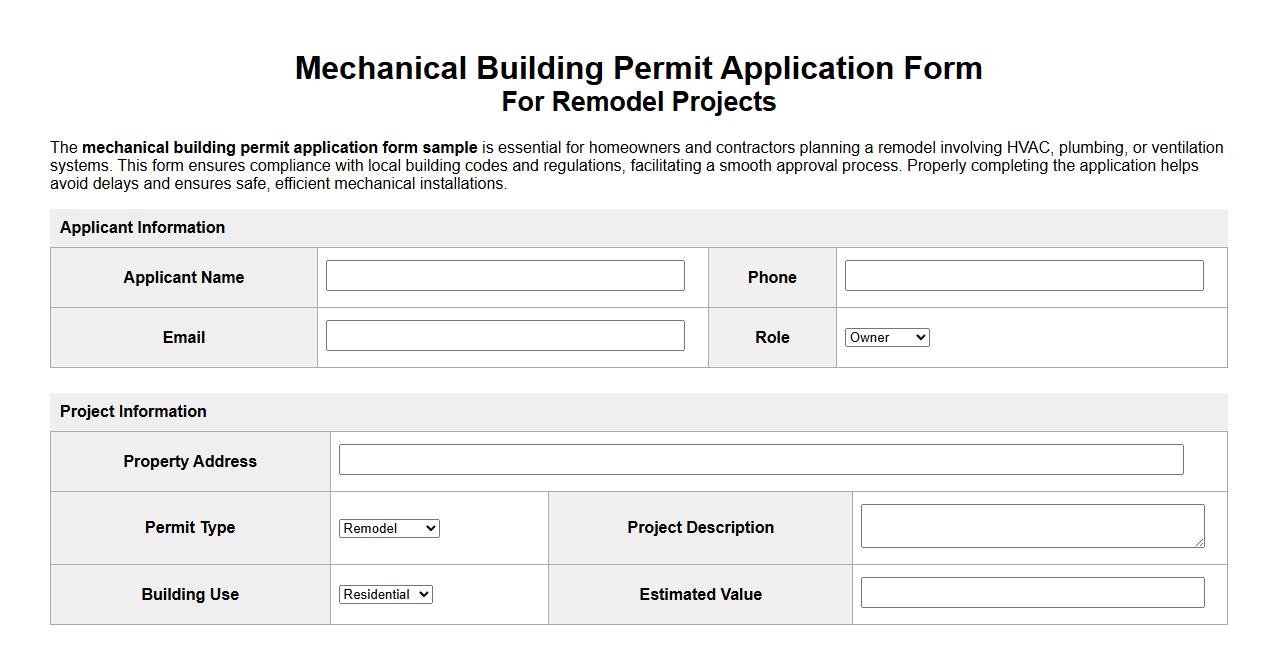
Task: Click the Permit Type dropdown arrow
Action: click(x=431, y=528)
